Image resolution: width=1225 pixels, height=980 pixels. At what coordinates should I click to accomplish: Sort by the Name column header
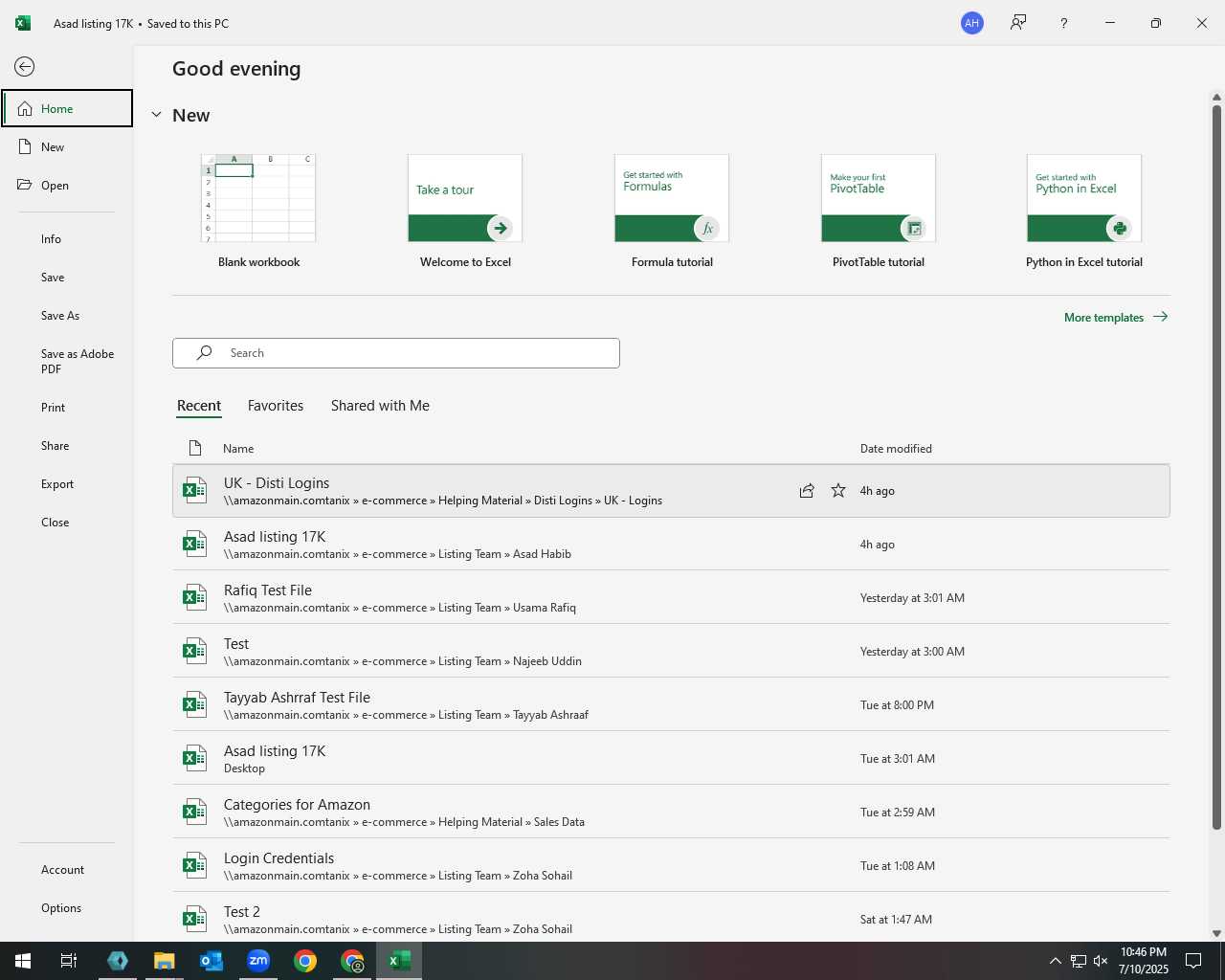pyautogui.click(x=238, y=449)
